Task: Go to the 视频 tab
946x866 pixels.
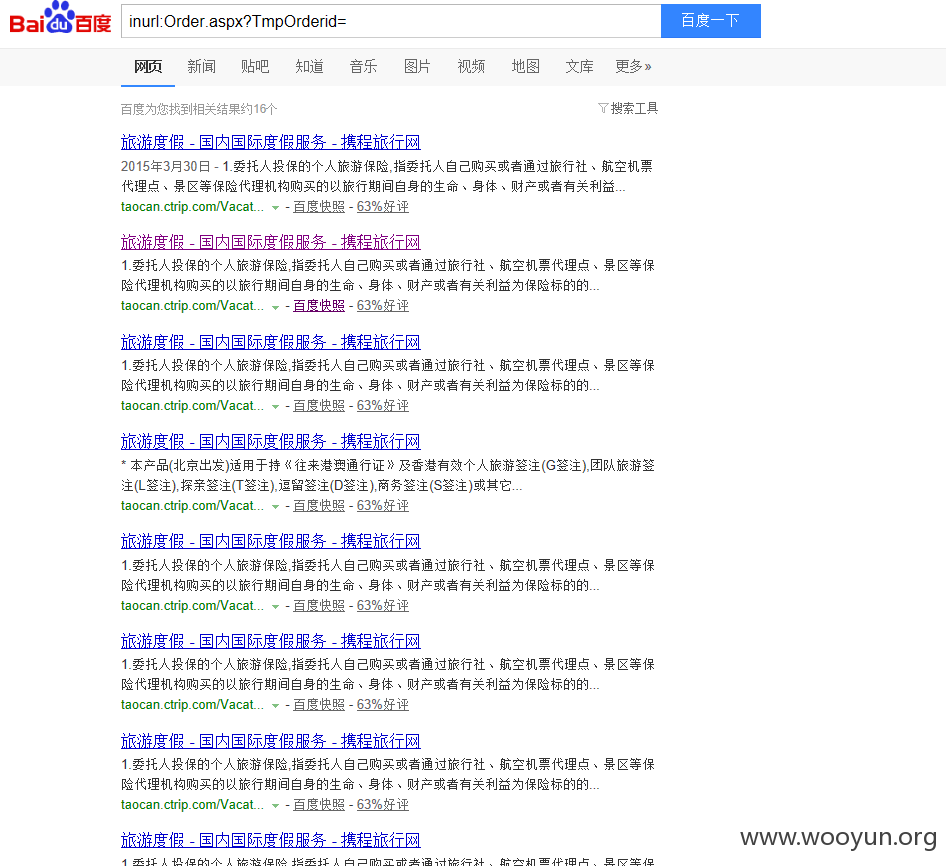Action: [x=471, y=66]
